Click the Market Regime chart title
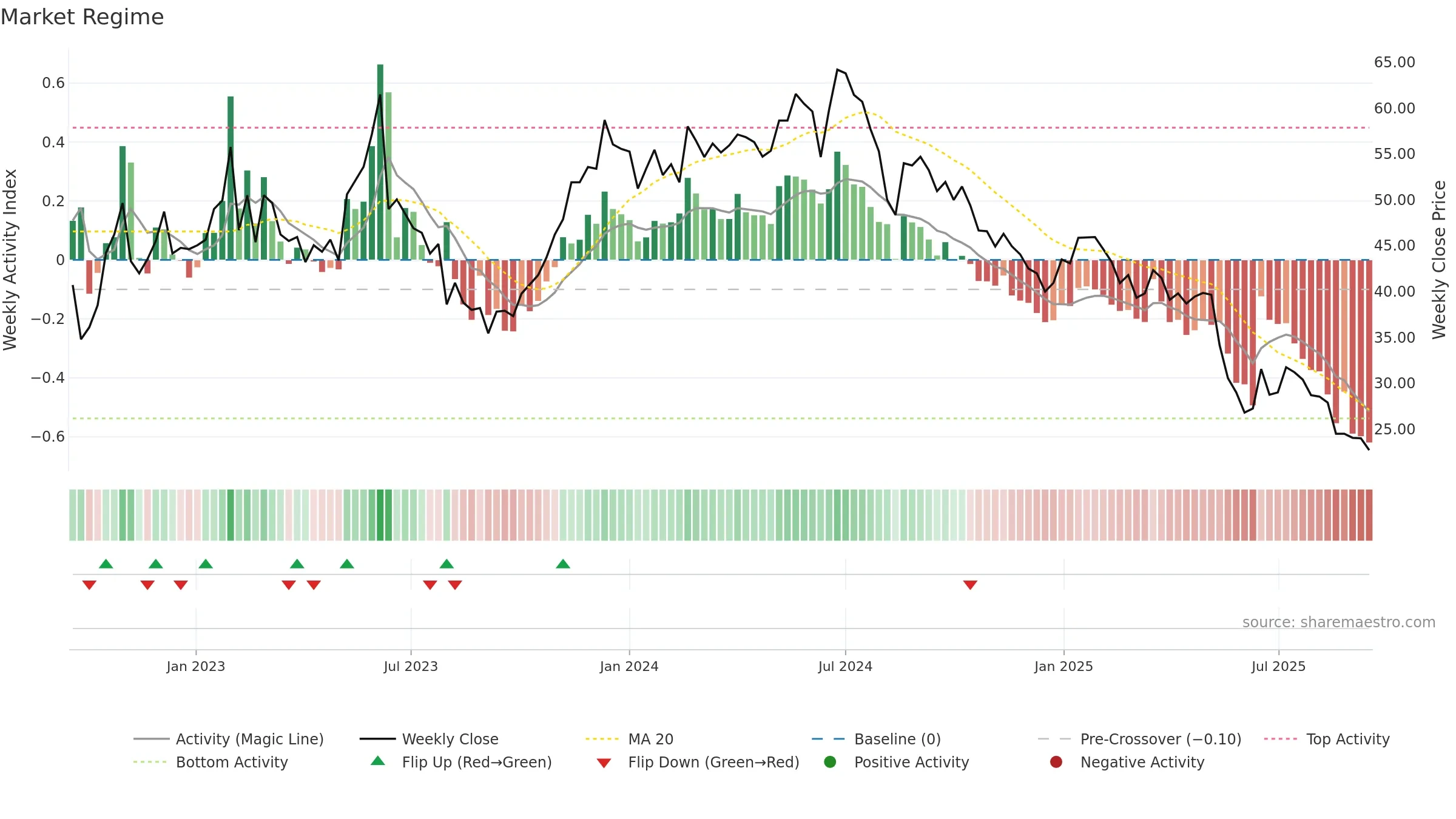Image resolution: width=1456 pixels, height=819 pixels. 82,17
